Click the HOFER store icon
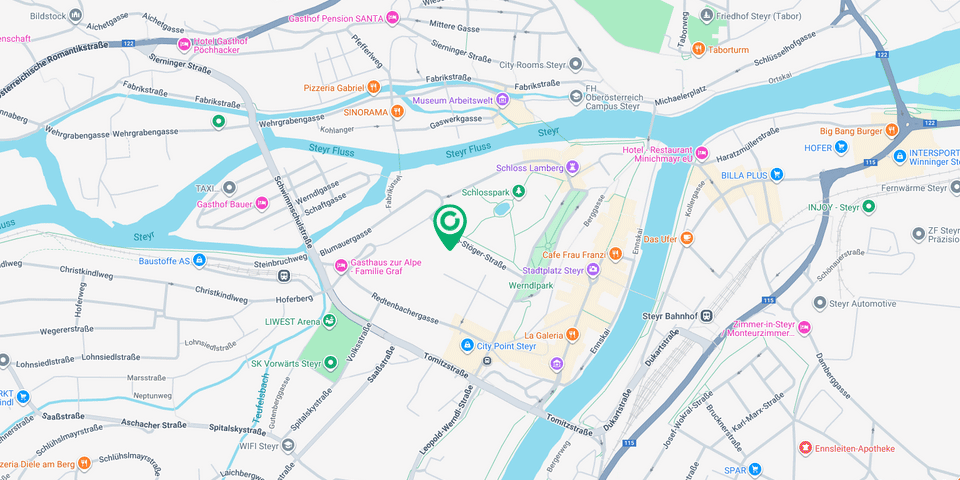The width and height of the screenshot is (960, 480). click(842, 147)
